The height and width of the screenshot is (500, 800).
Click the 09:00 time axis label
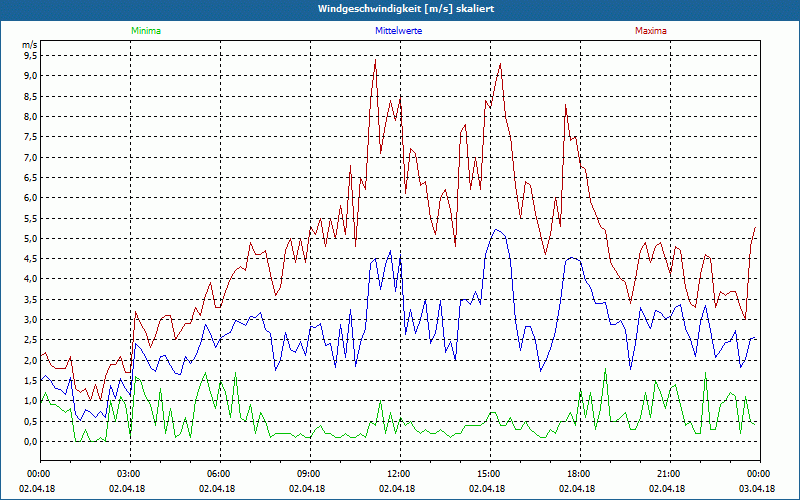point(310,474)
